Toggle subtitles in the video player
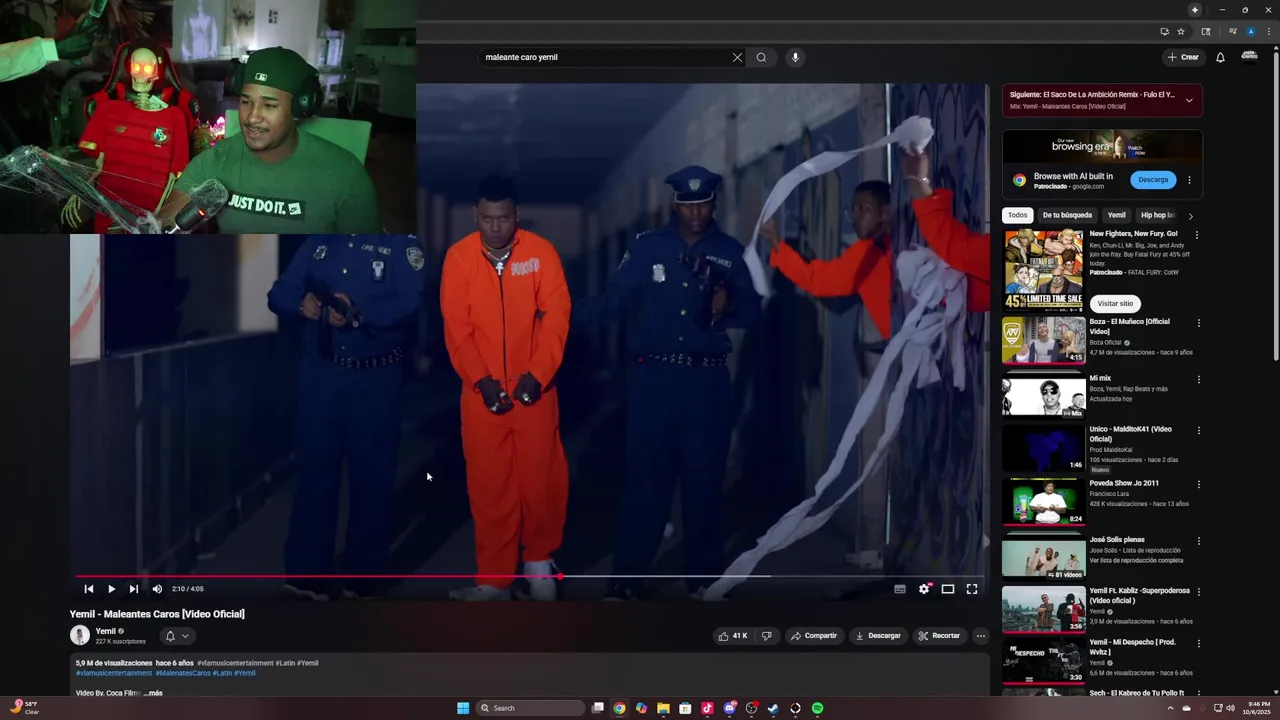 [900, 589]
